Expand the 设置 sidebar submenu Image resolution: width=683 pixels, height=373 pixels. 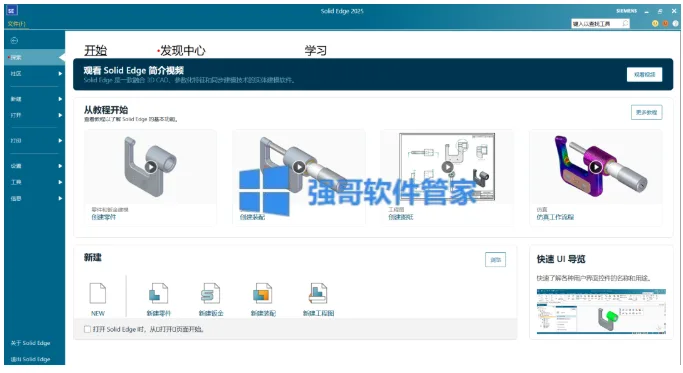pyautogui.click(x=60, y=166)
